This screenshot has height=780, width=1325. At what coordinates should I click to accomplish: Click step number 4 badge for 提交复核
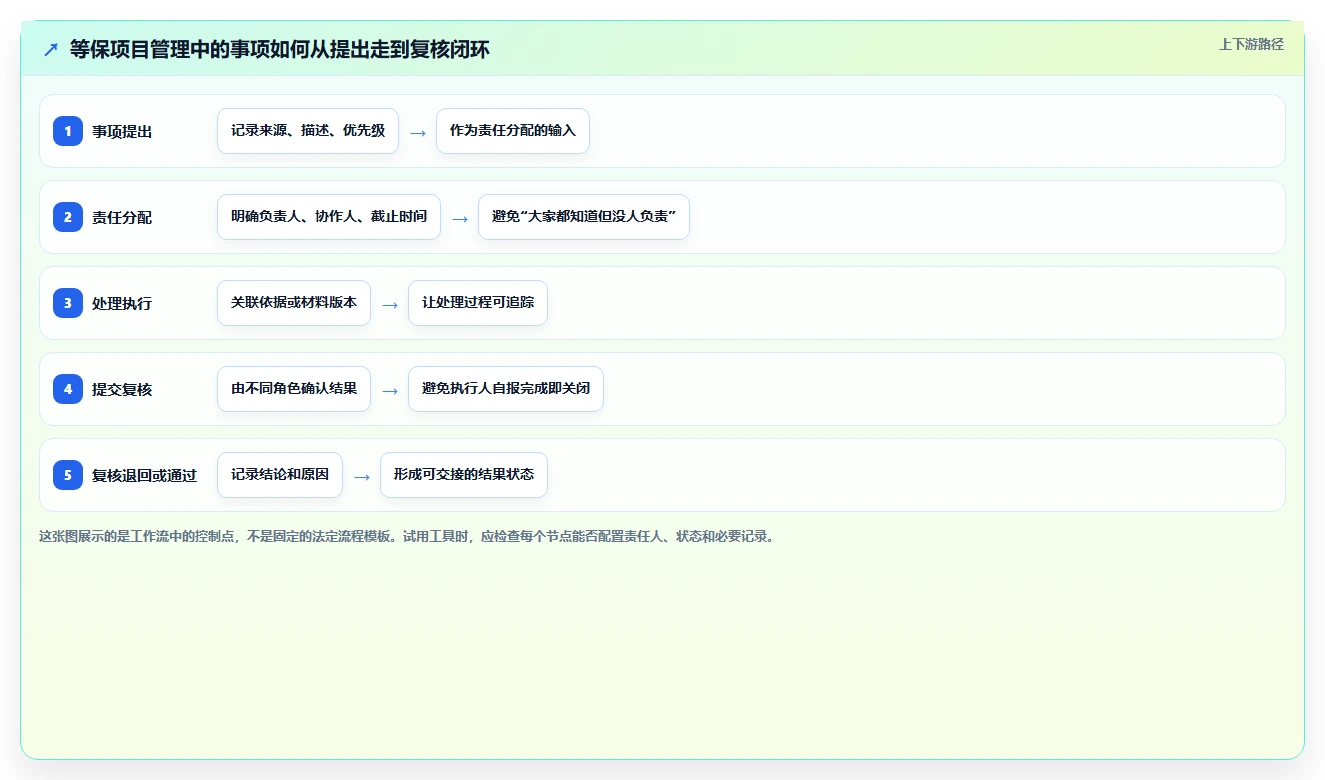coord(68,389)
